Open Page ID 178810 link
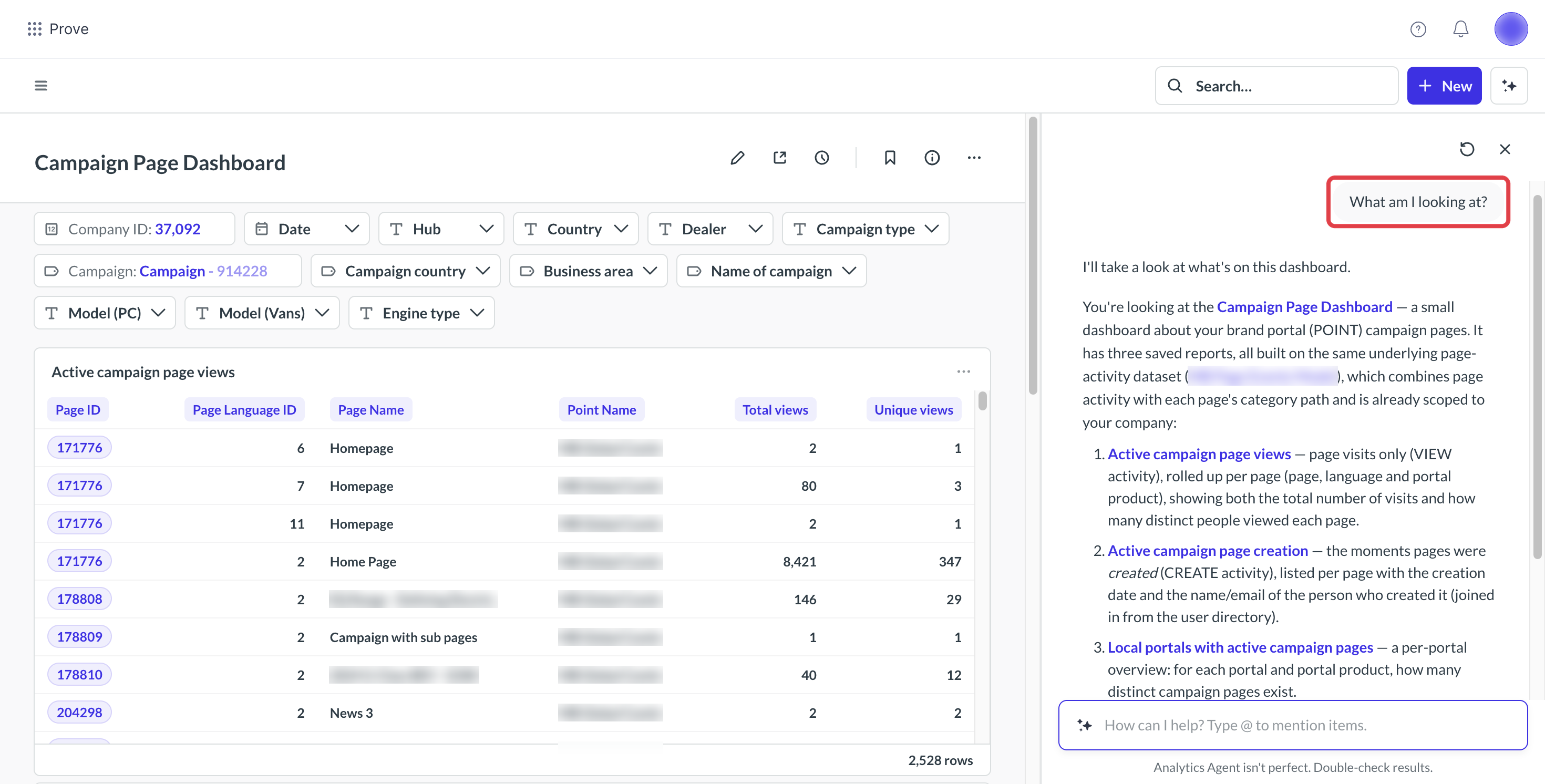 80,674
